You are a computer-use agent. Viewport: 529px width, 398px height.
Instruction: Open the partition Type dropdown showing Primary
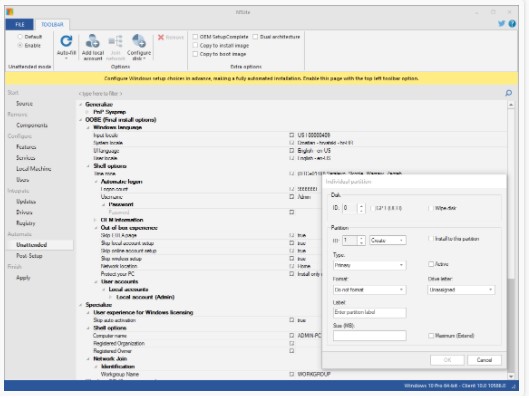point(369,265)
